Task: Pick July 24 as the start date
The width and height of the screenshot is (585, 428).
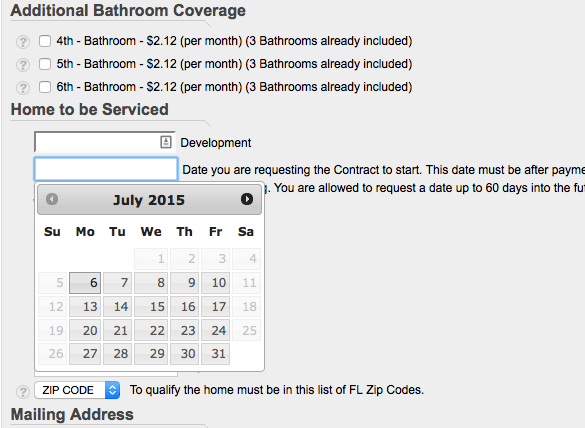Action: [215, 330]
